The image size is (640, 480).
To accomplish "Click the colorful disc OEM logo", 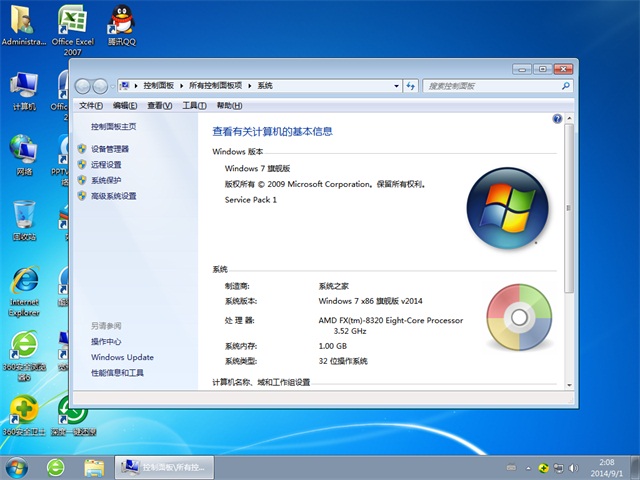I will pyautogui.click(x=519, y=317).
